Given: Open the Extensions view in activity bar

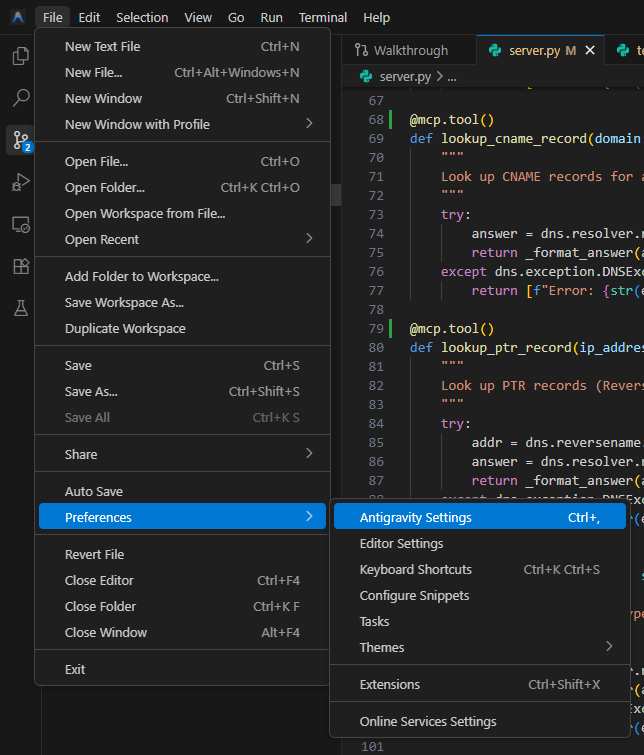Looking at the screenshot, I should pyautogui.click(x=20, y=266).
